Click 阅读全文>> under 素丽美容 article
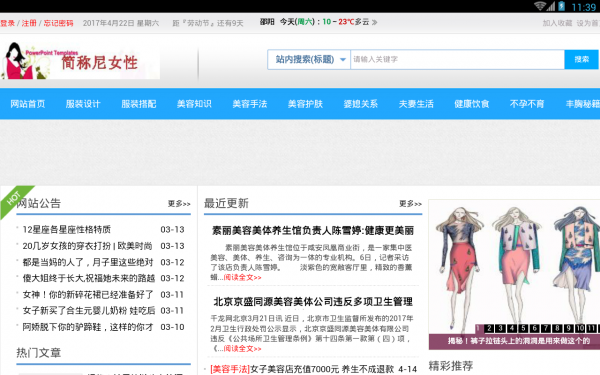Screen dimensions: 600x375 (242, 277)
